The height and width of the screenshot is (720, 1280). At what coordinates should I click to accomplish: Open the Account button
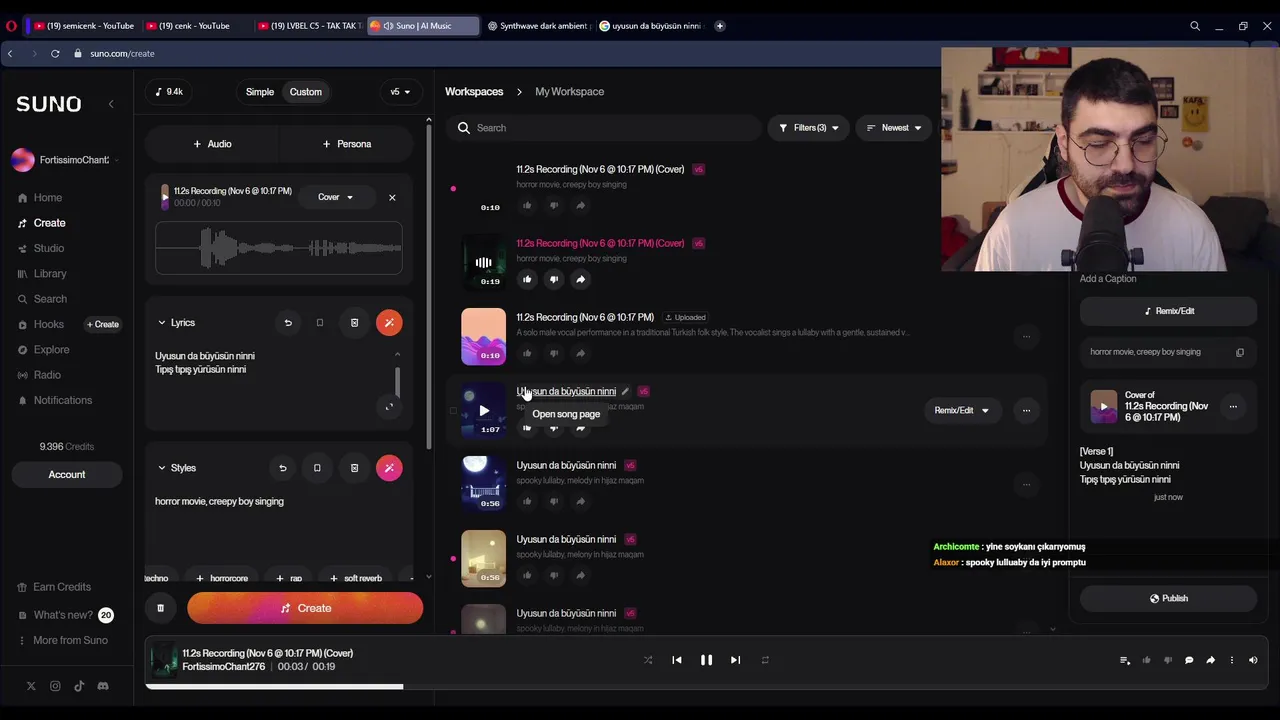[x=67, y=474]
